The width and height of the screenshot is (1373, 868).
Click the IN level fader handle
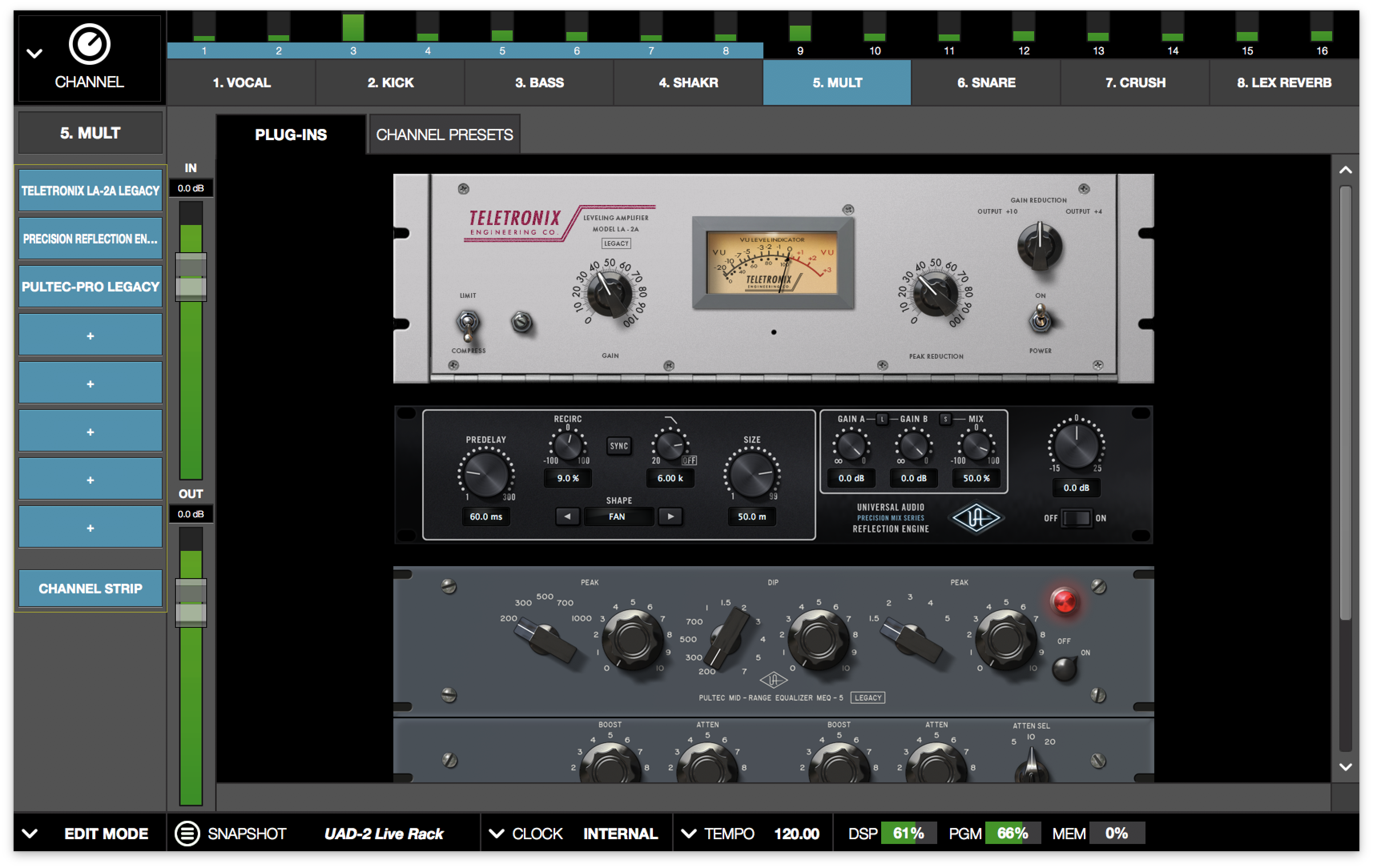point(190,277)
